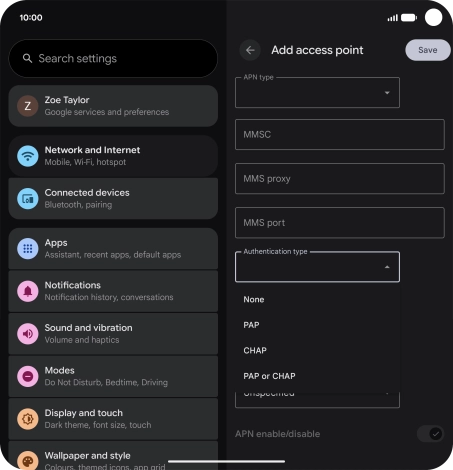453x470 pixels.
Task: Collapse the Authentication type dropdown
Action: pyautogui.click(x=317, y=267)
